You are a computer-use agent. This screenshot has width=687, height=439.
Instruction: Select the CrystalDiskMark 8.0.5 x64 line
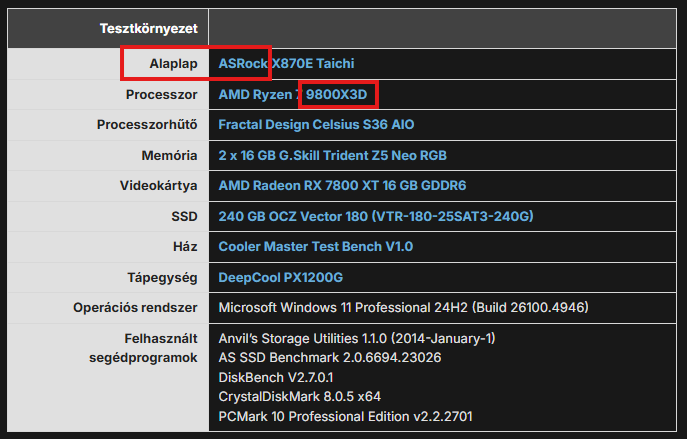coord(300,397)
